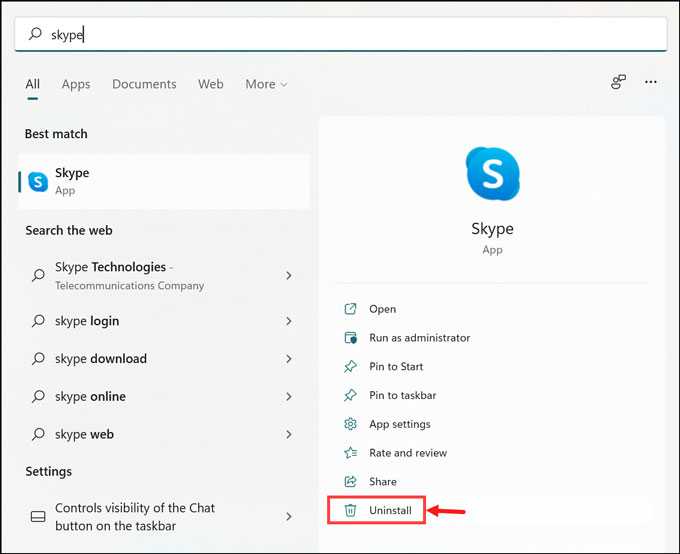680x554 pixels.
Task: Expand the Skype Technologies web result chevron
Action: (x=289, y=275)
